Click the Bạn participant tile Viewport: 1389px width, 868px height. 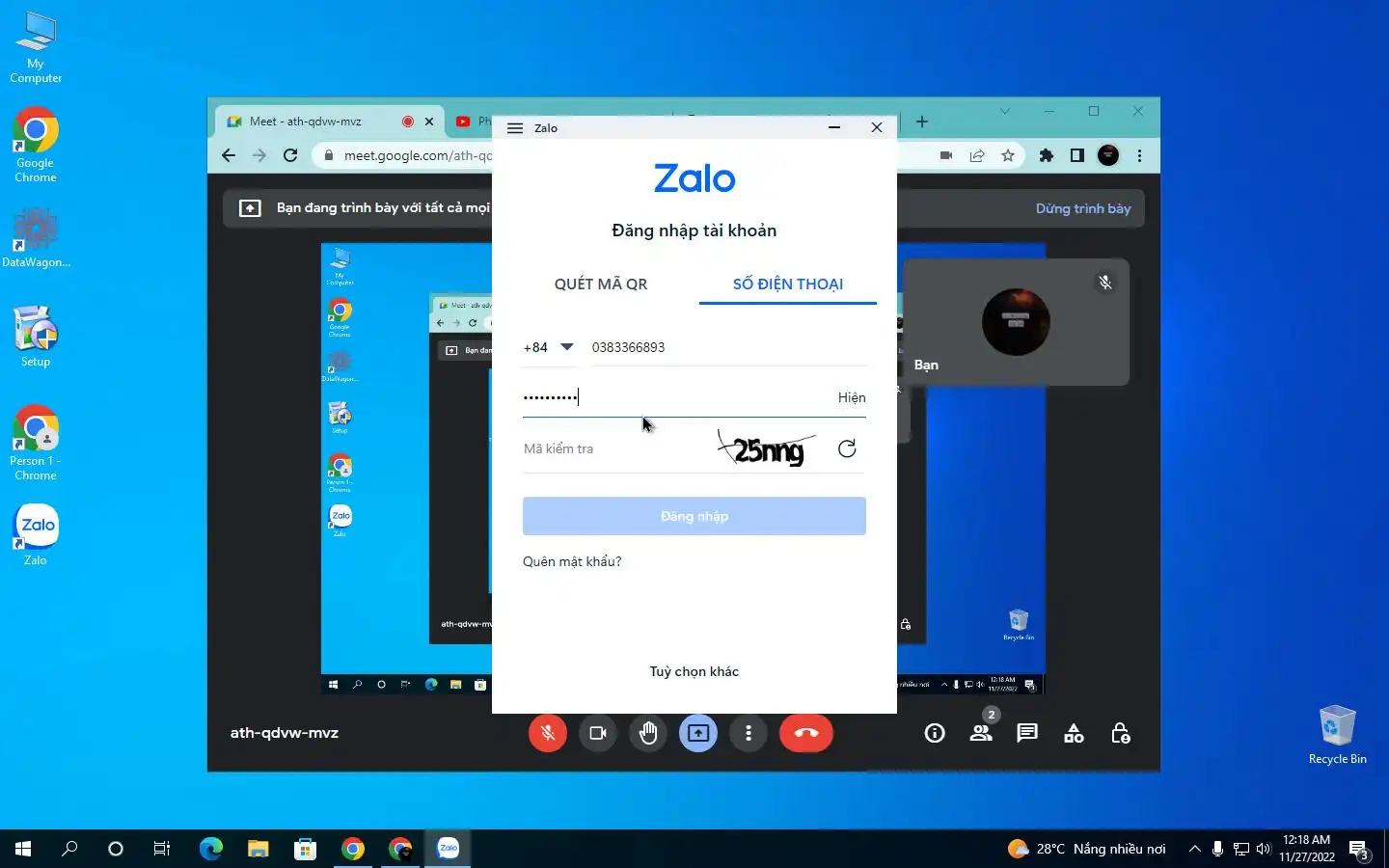1016,322
